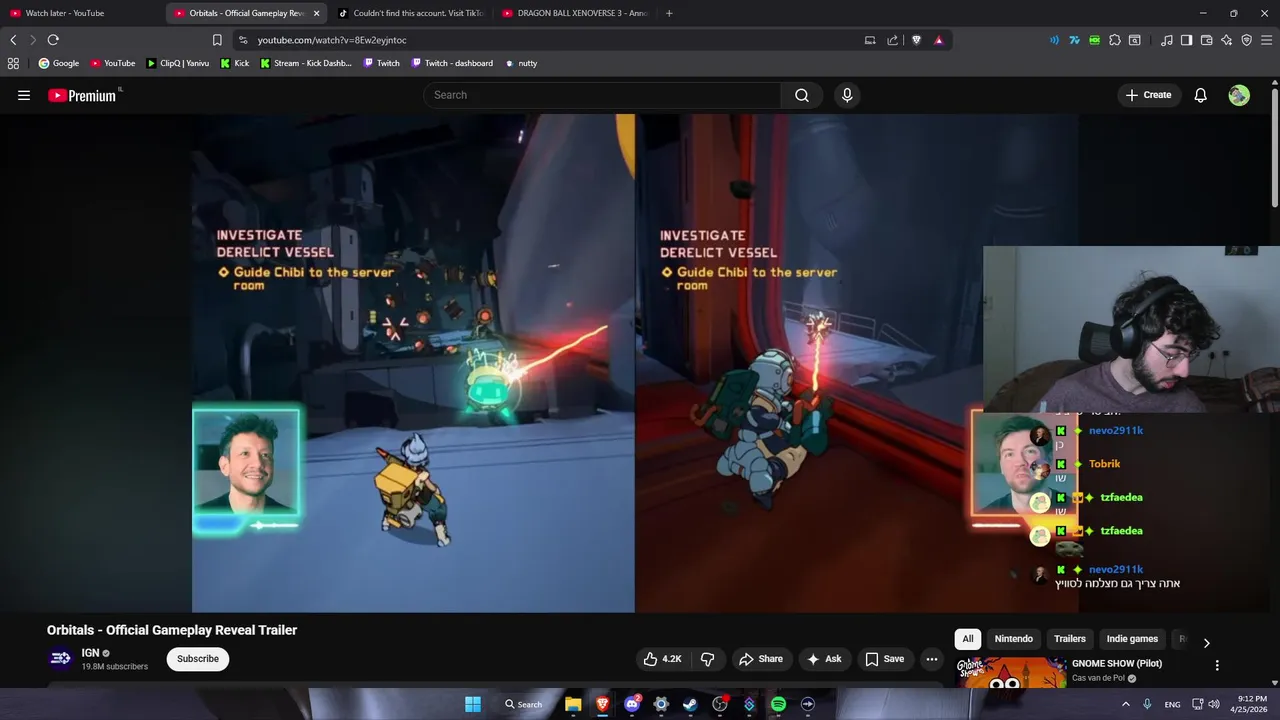
Task: Open Spotify from the taskbar
Action: click(778, 704)
